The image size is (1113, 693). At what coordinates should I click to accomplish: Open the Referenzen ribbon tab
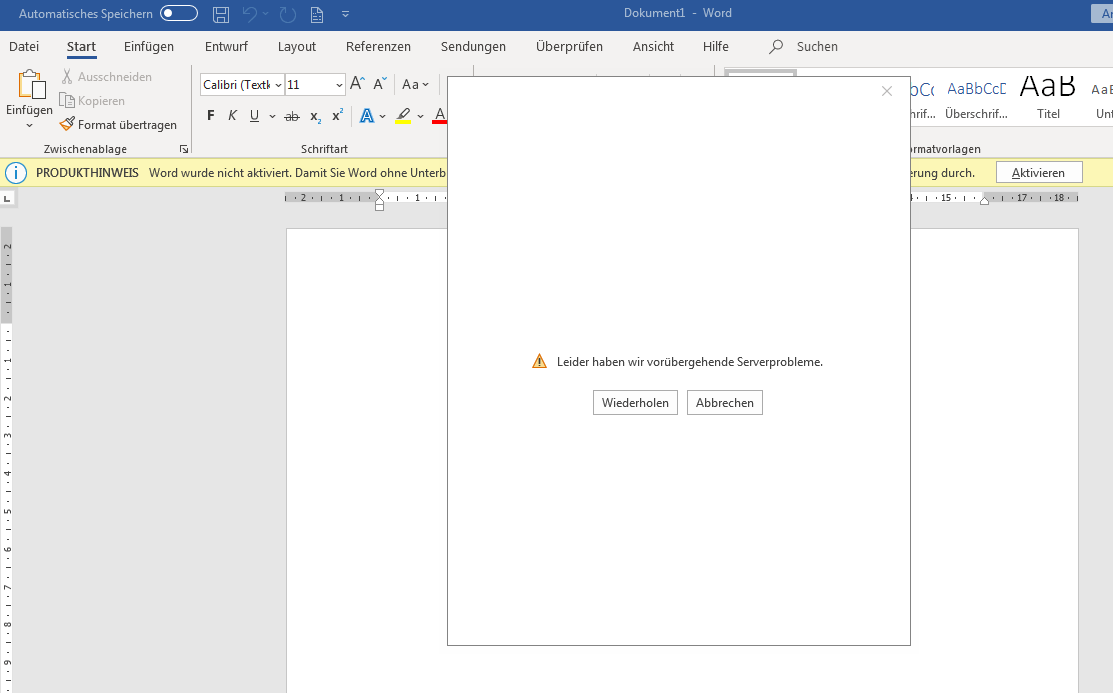pos(378,47)
